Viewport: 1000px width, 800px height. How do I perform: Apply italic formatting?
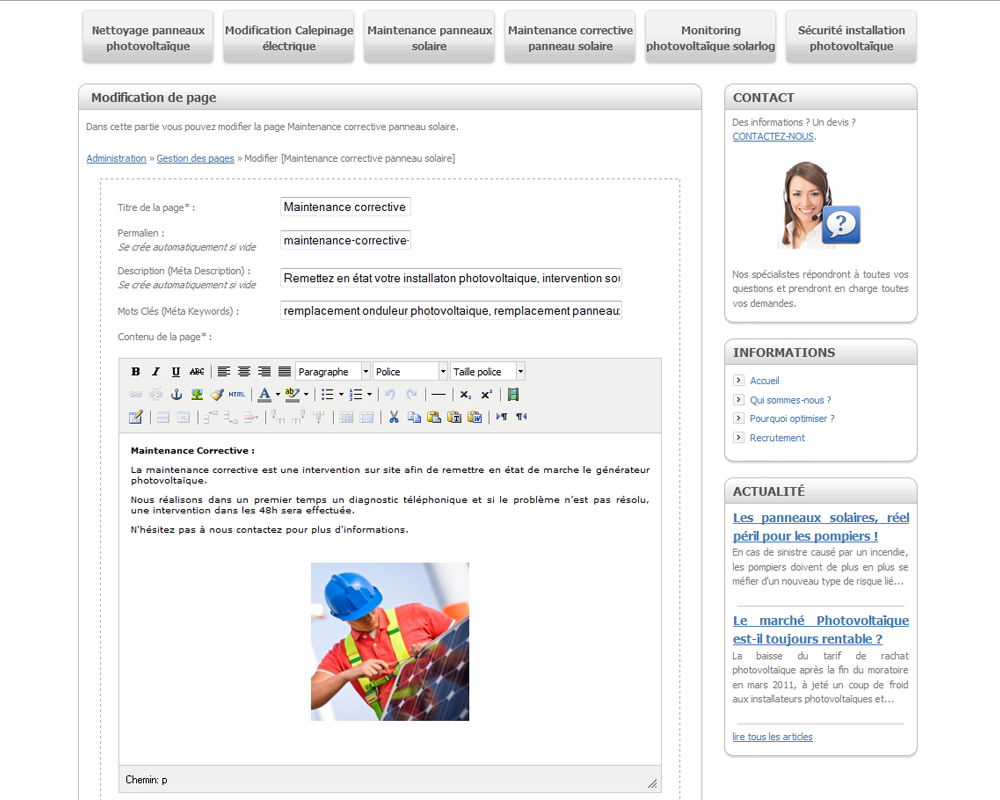click(156, 372)
